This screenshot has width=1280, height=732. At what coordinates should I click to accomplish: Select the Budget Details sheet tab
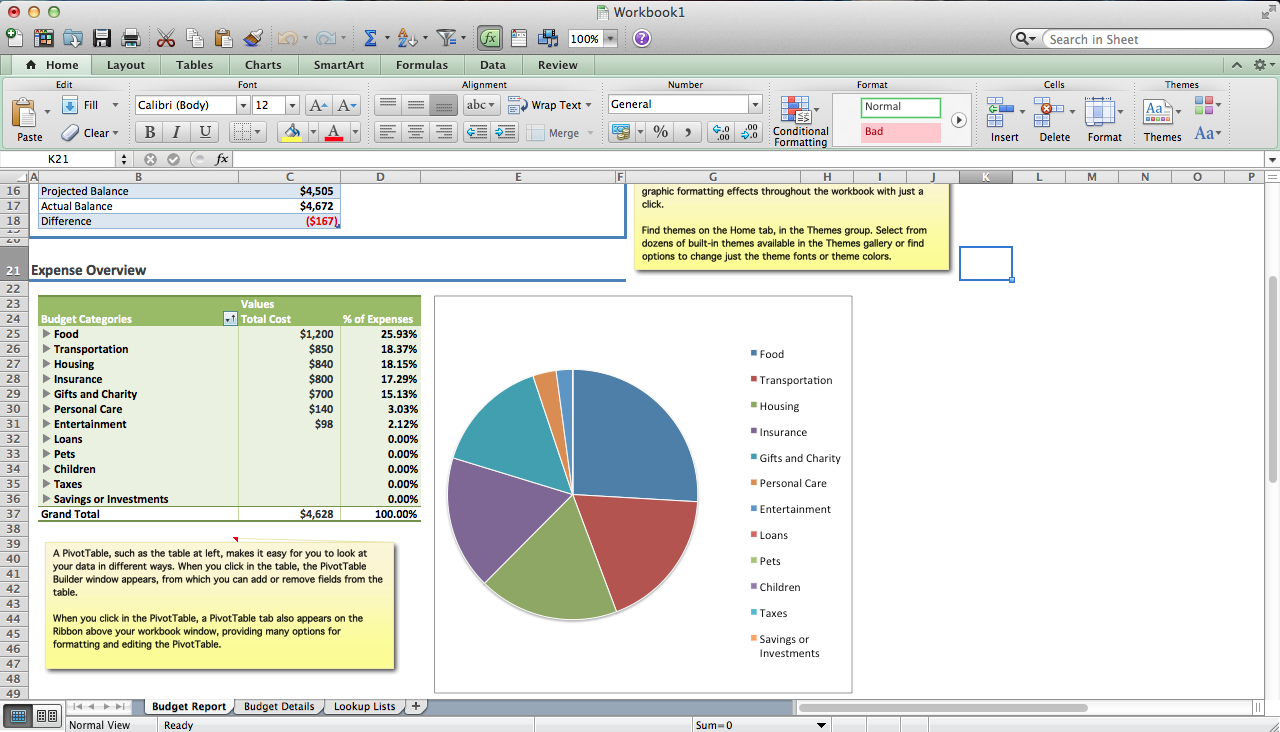click(279, 706)
